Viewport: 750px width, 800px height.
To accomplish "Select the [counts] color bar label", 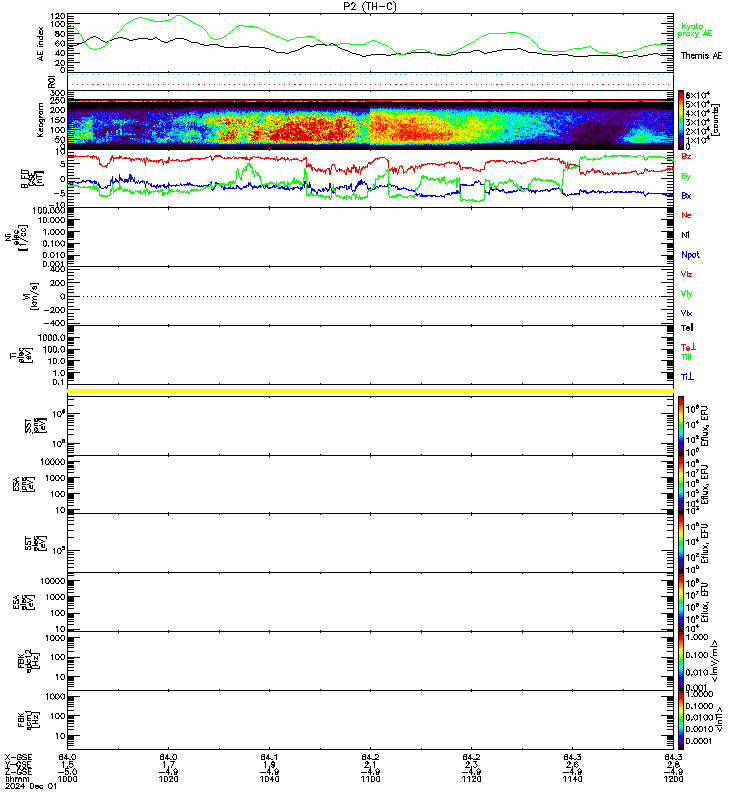I will [716, 120].
